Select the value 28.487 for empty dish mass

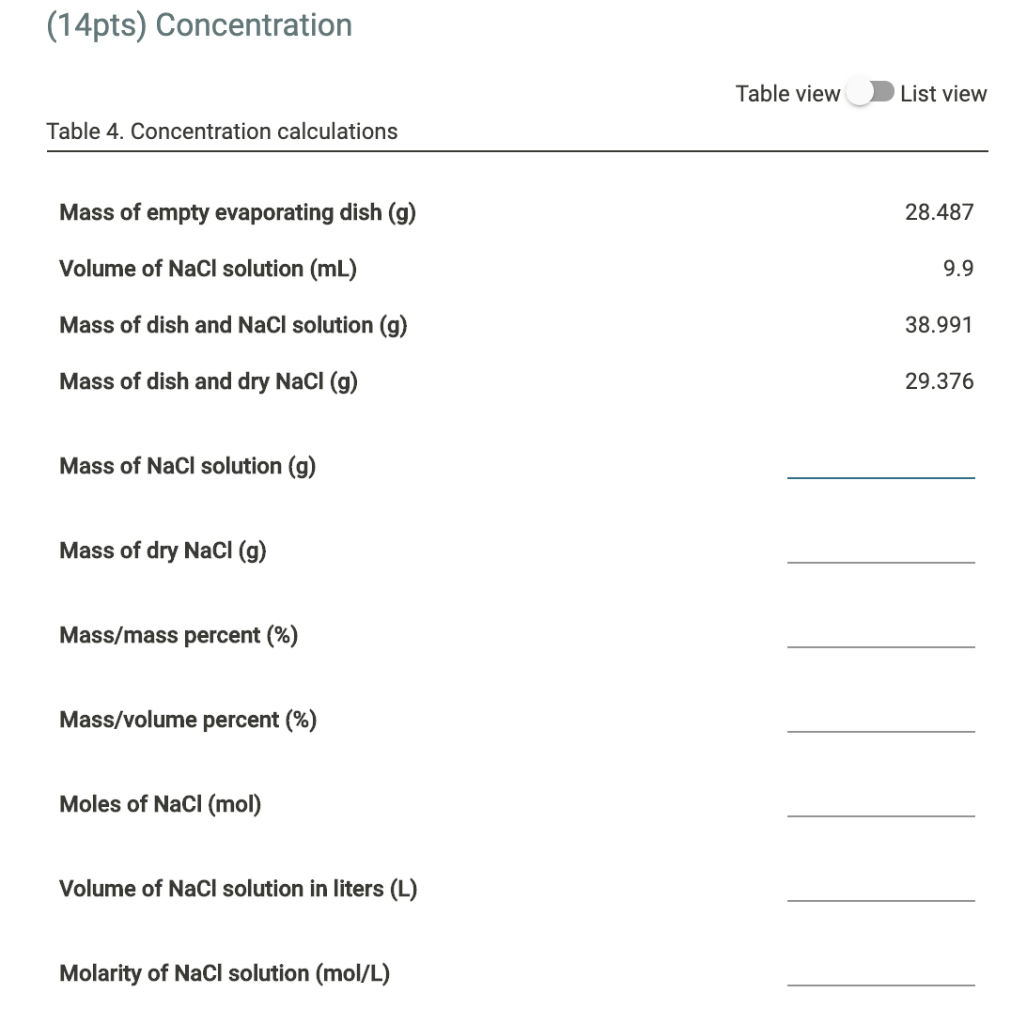tap(940, 212)
